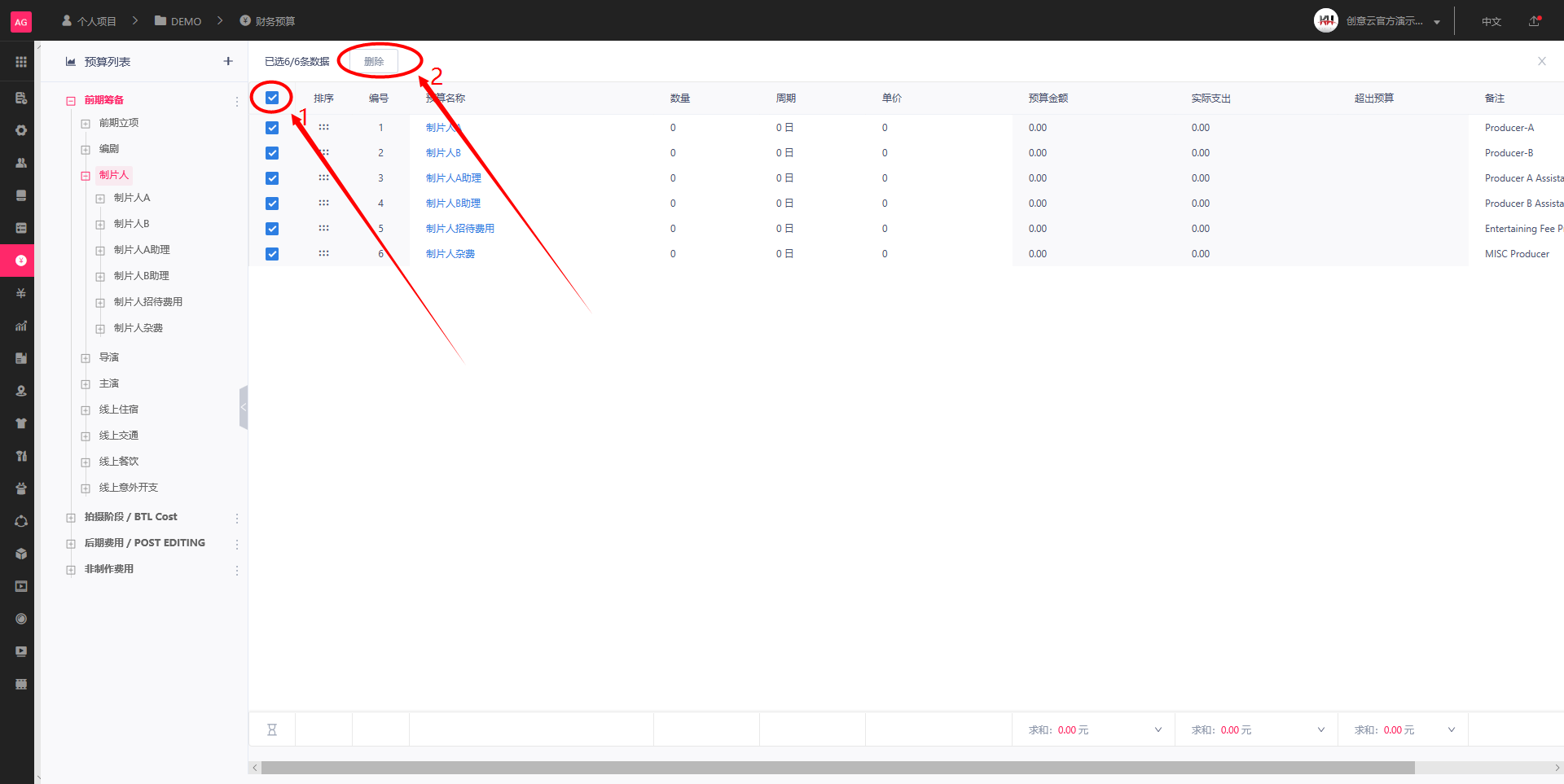Toggle checkbox for 制片人杂费 row

pyautogui.click(x=272, y=254)
